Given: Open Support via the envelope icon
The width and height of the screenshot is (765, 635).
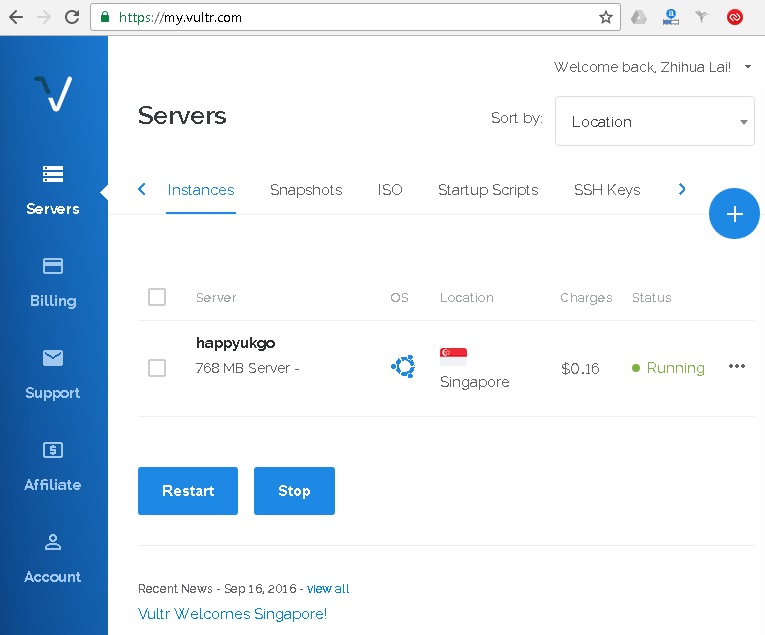Looking at the screenshot, I should click(x=53, y=358).
